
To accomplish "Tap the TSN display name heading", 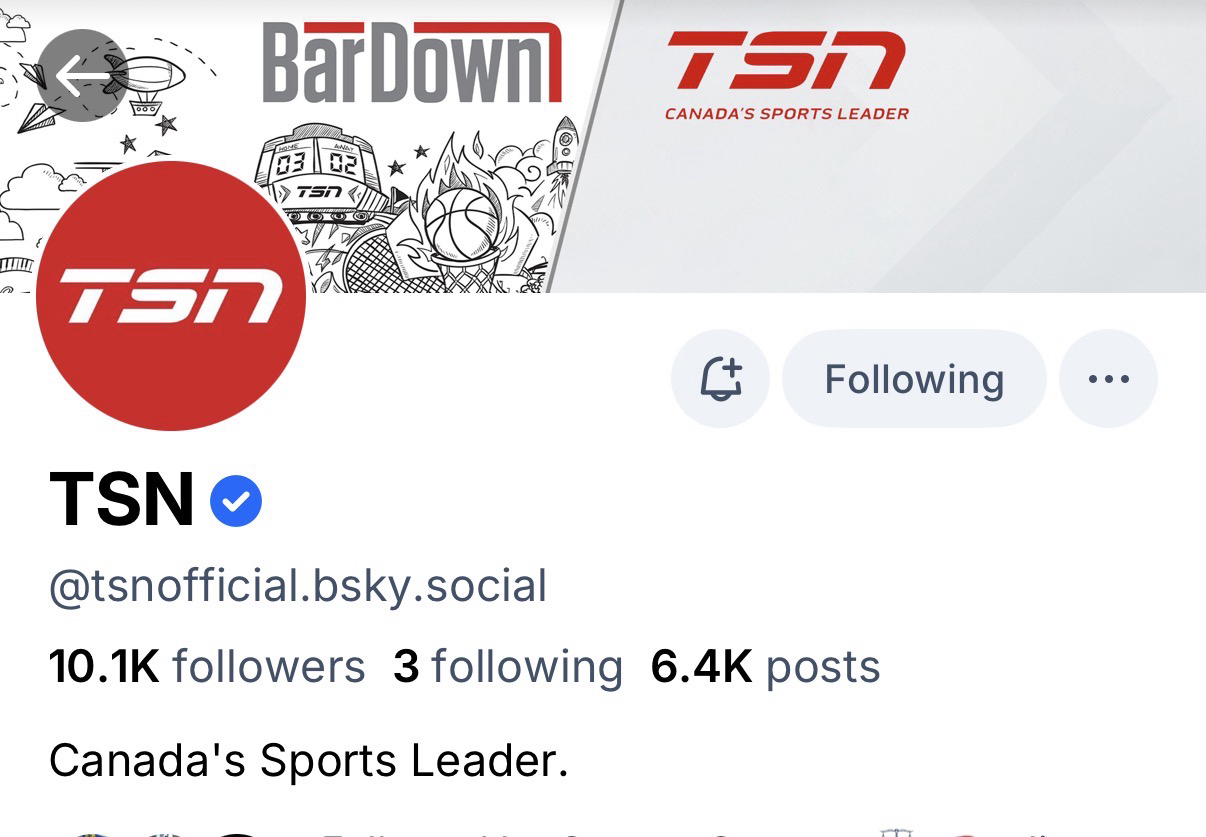I will click(x=121, y=500).
